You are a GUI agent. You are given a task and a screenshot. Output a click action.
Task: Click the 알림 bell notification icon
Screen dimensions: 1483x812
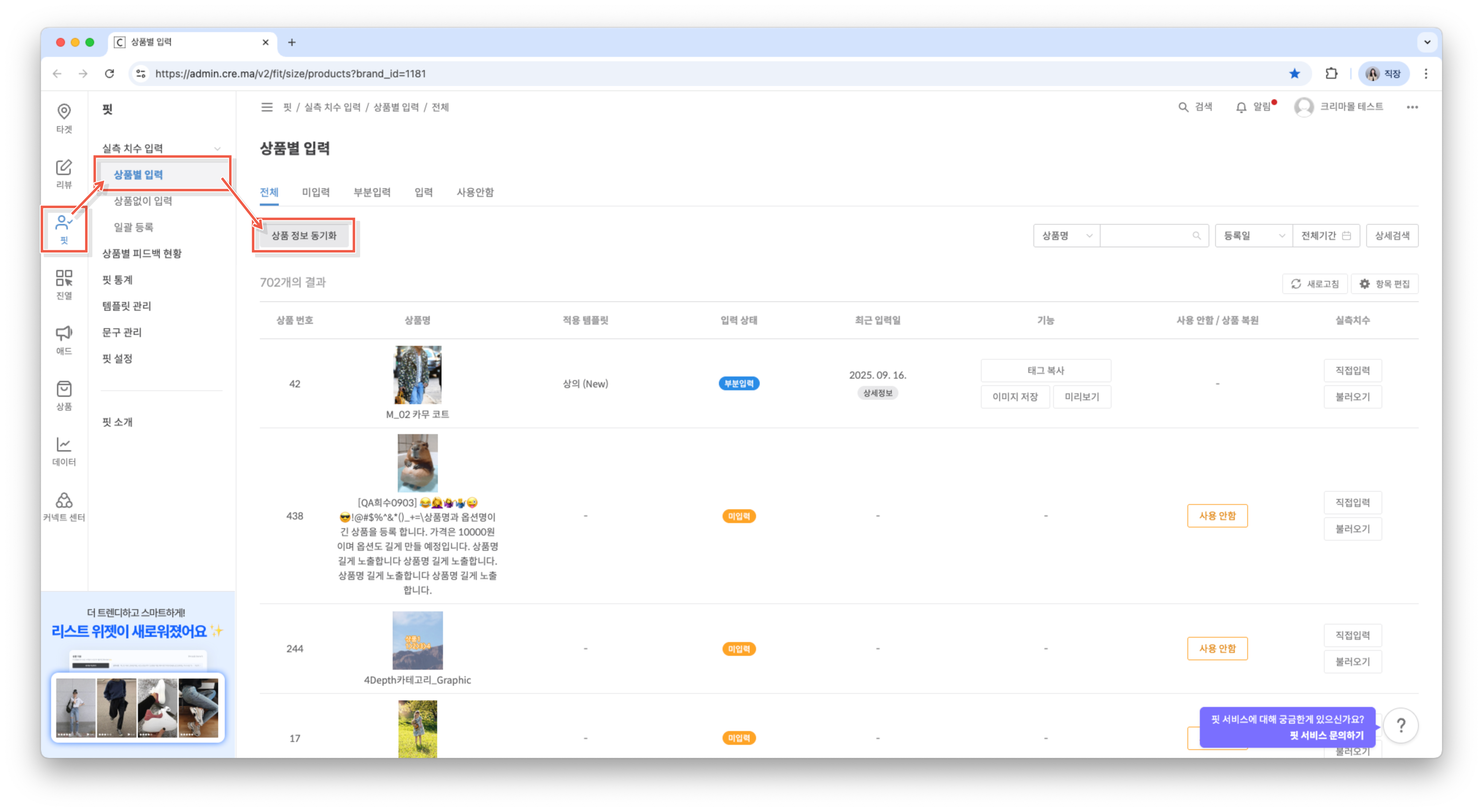(1242, 107)
